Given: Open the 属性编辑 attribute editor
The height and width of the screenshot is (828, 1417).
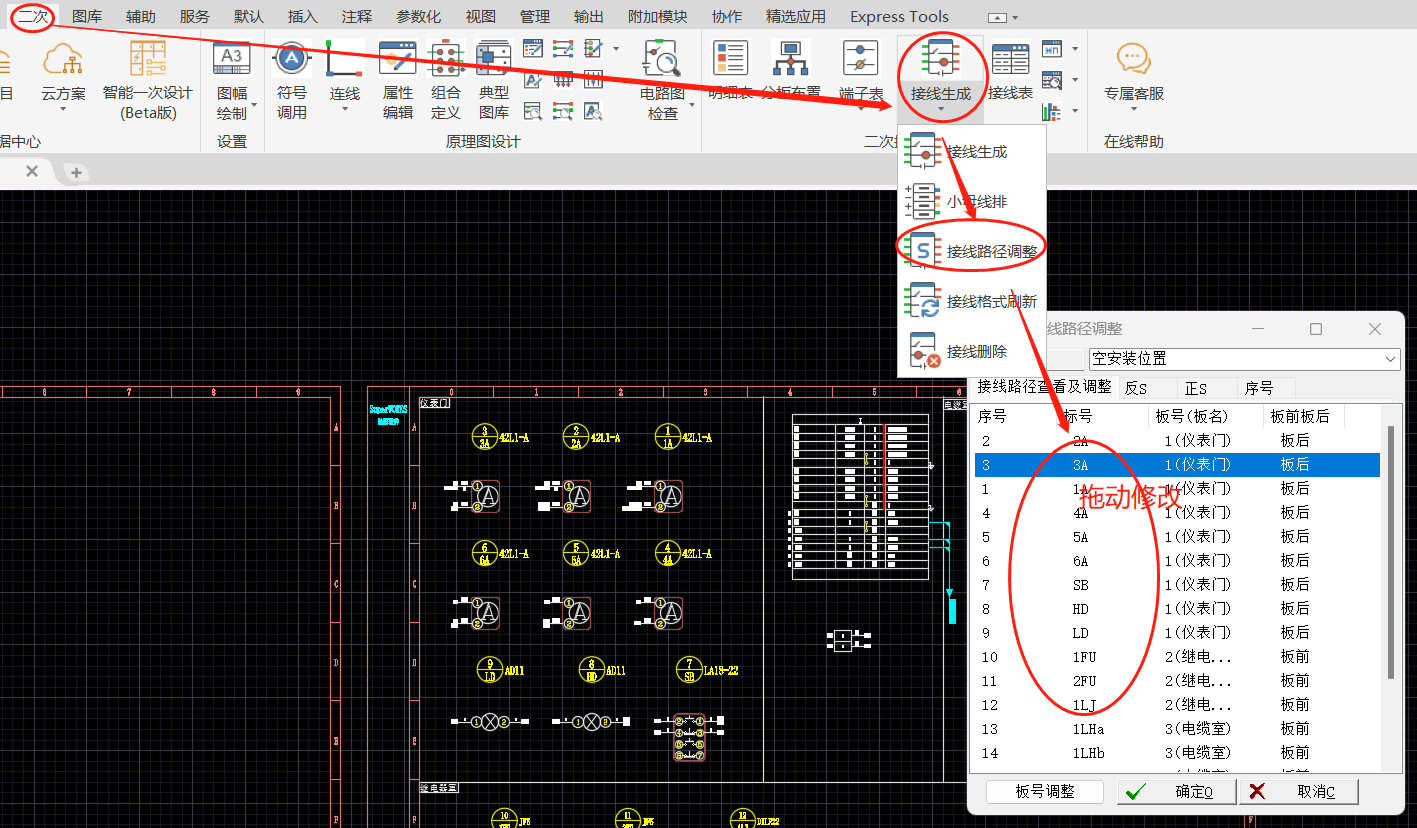Looking at the screenshot, I should point(398,80).
